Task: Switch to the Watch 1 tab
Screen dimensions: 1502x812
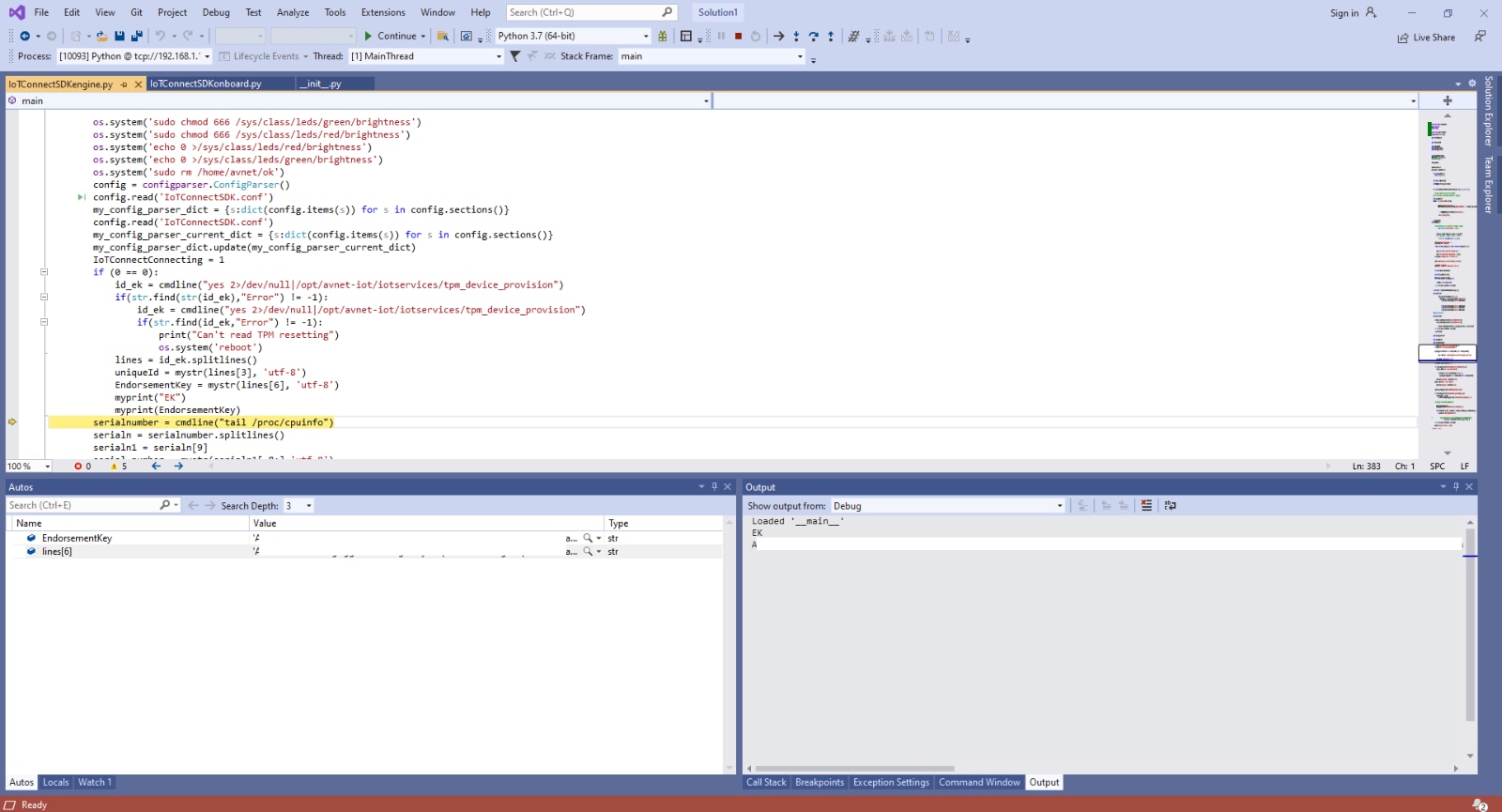Action: coord(95,782)
